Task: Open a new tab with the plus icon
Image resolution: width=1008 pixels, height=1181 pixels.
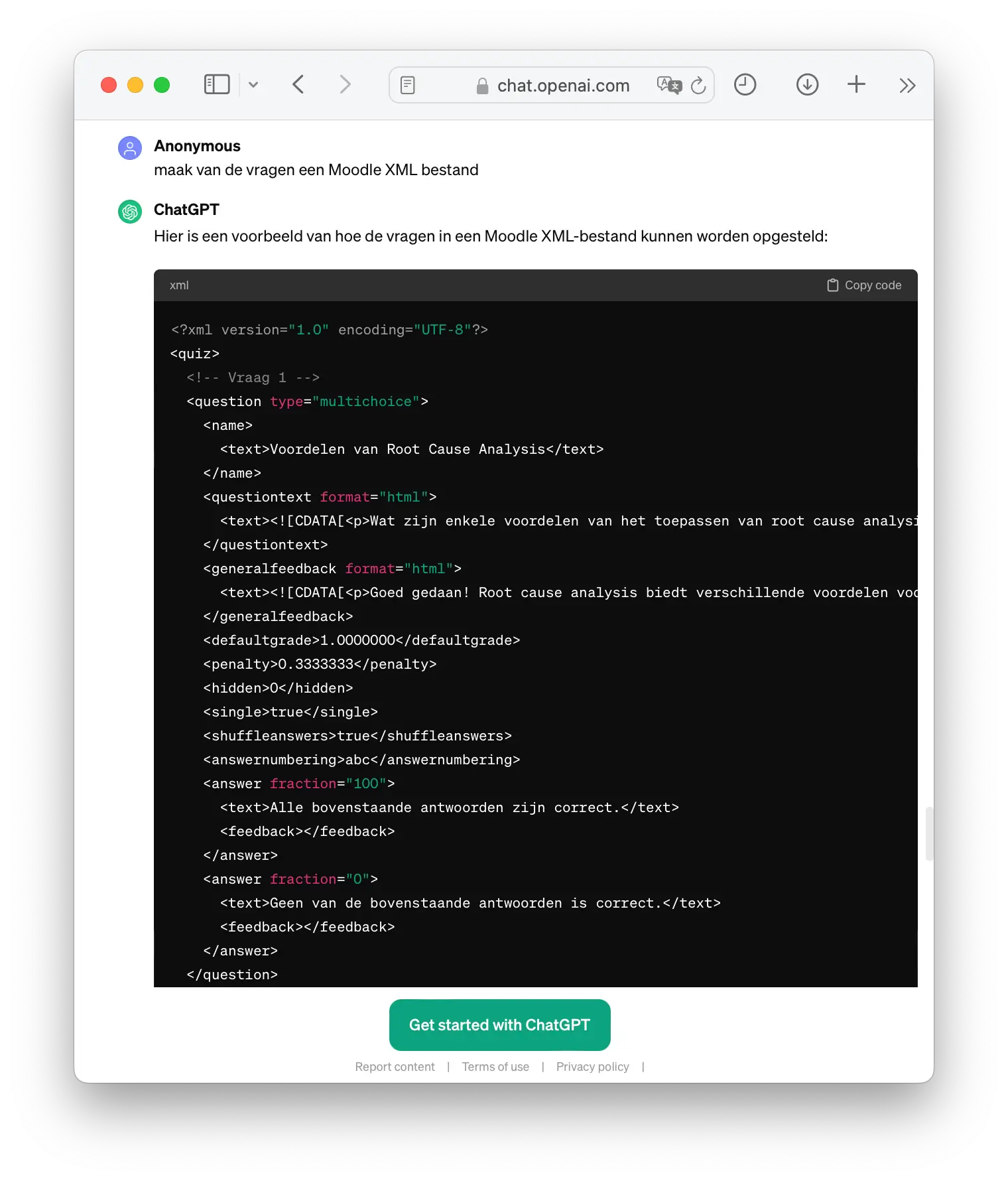Action: (857, 84)
